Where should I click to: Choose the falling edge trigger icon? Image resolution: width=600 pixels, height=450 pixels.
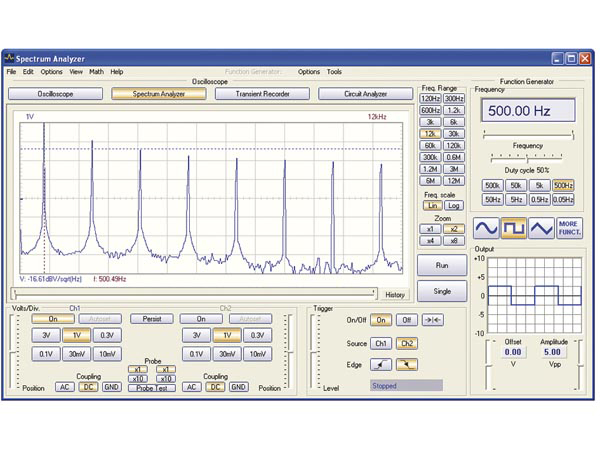[x=407, y=365]
